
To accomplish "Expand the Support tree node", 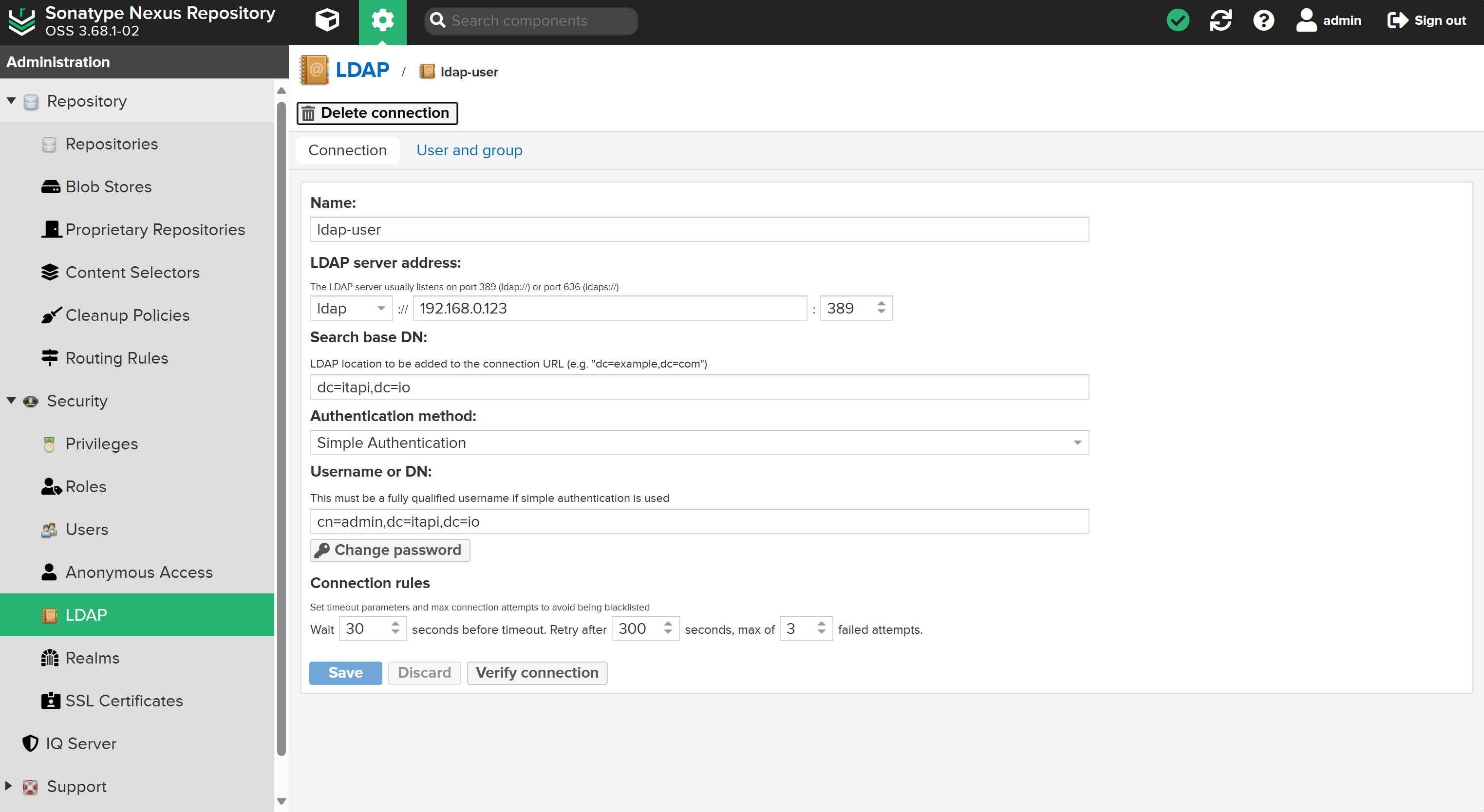I will click(x=9, y=786).
